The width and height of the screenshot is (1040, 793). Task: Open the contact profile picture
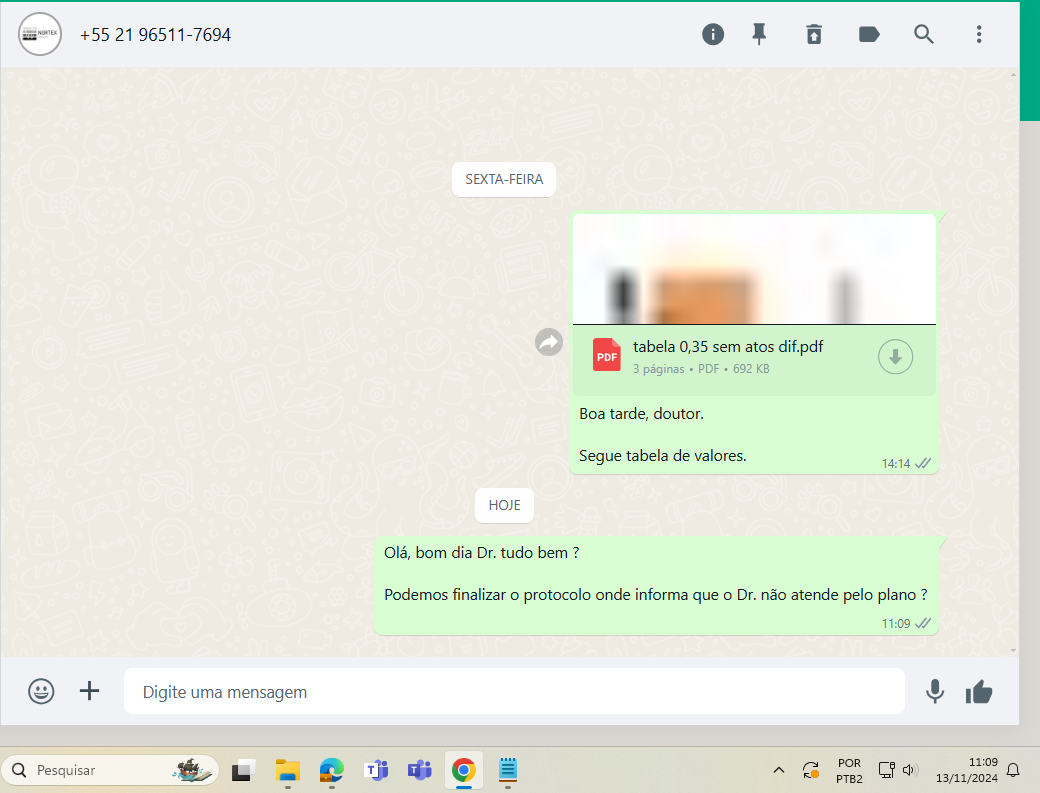tap(40, 35)
